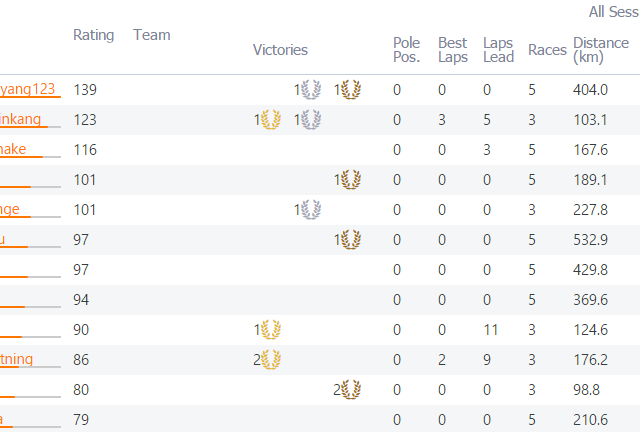The image size is (640, 432).
Task: Sort by Pole Pos. column header
Action: tap(407, 50)
